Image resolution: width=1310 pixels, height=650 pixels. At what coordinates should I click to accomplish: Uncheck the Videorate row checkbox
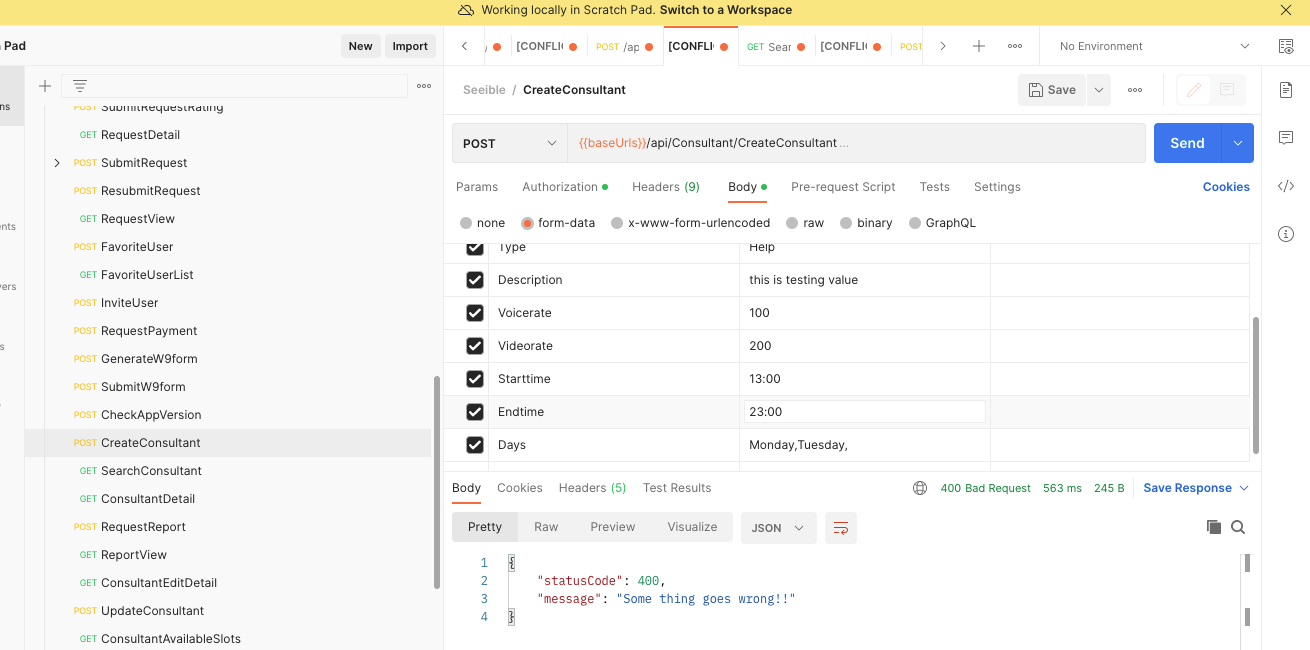(x=475, y=346)
